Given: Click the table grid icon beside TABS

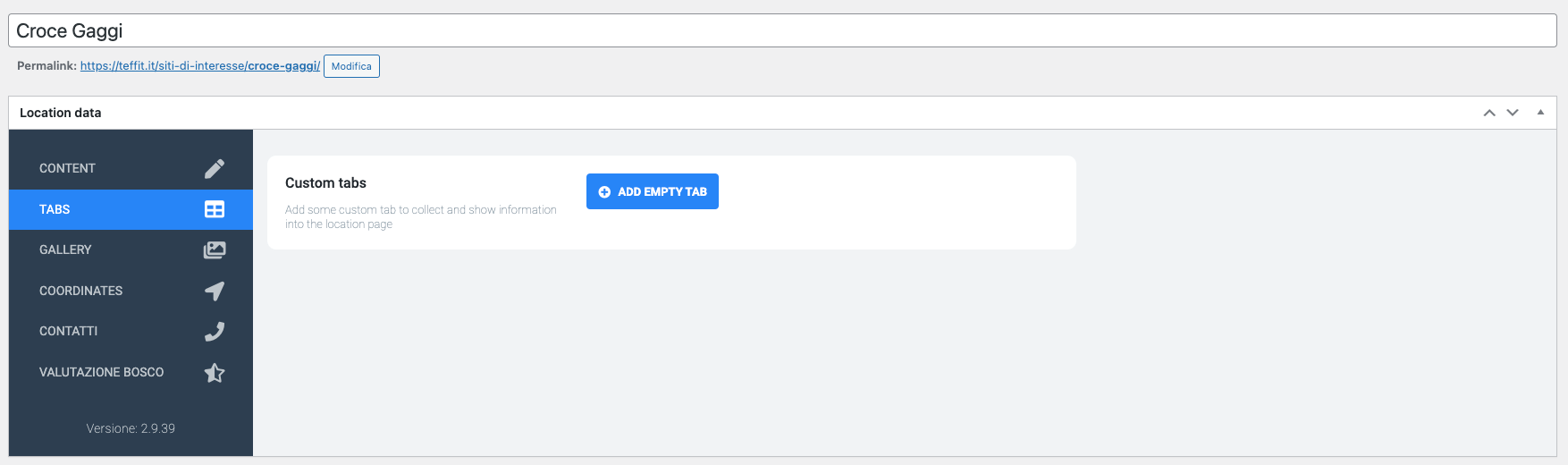Looking at the screenshot, I should [x=215, y=209].
